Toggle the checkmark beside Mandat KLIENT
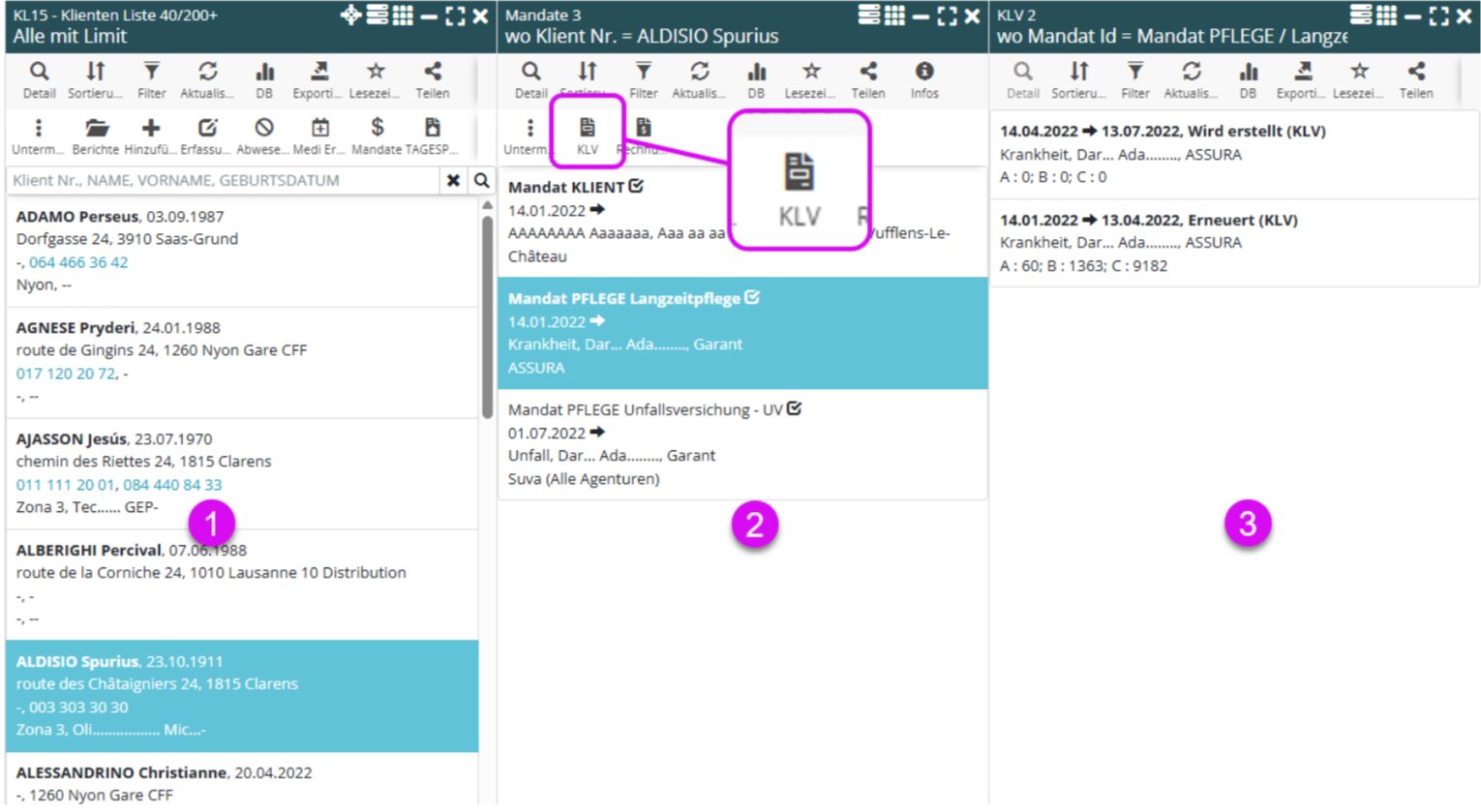 (636, 186)
